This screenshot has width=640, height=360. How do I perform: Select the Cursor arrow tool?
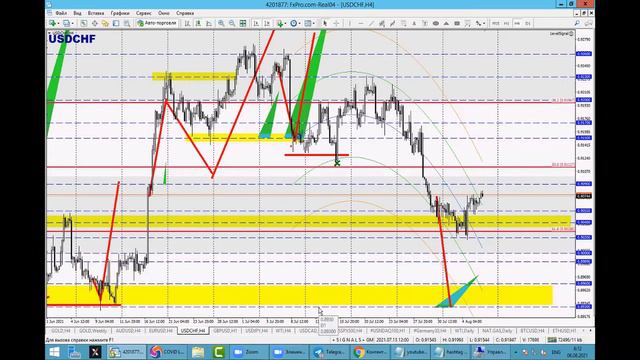coord(325,23)
